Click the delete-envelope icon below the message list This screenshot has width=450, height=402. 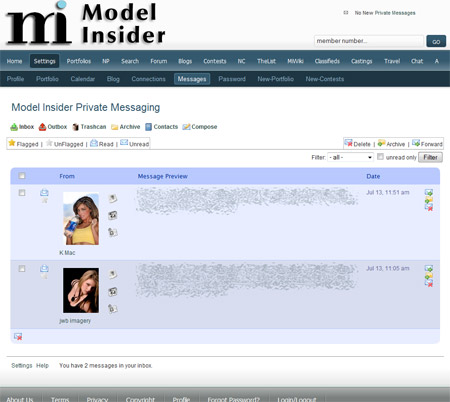[18, 336]
